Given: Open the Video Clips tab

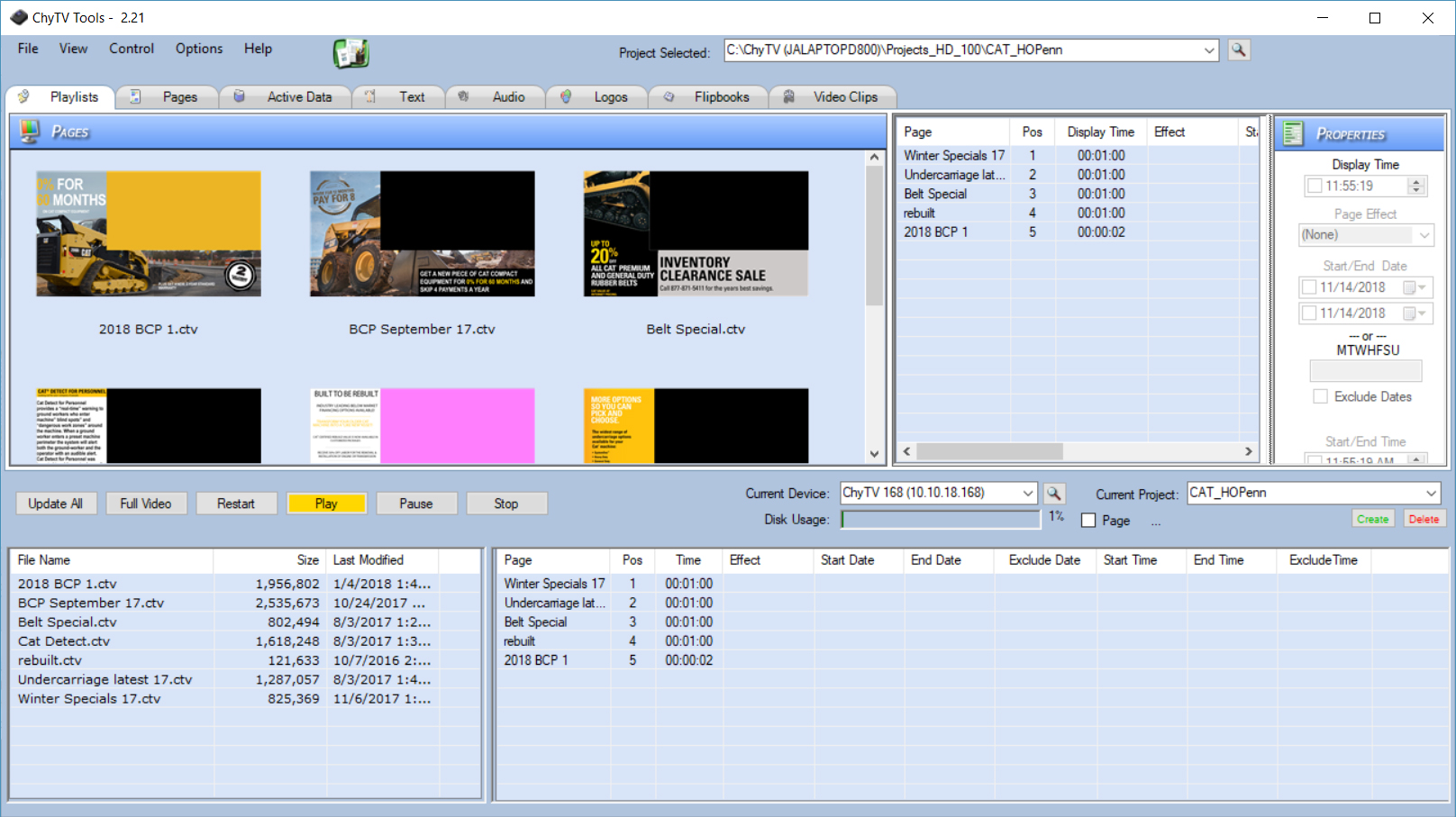Looking at the screenshot, I should [x=833, y=97].
